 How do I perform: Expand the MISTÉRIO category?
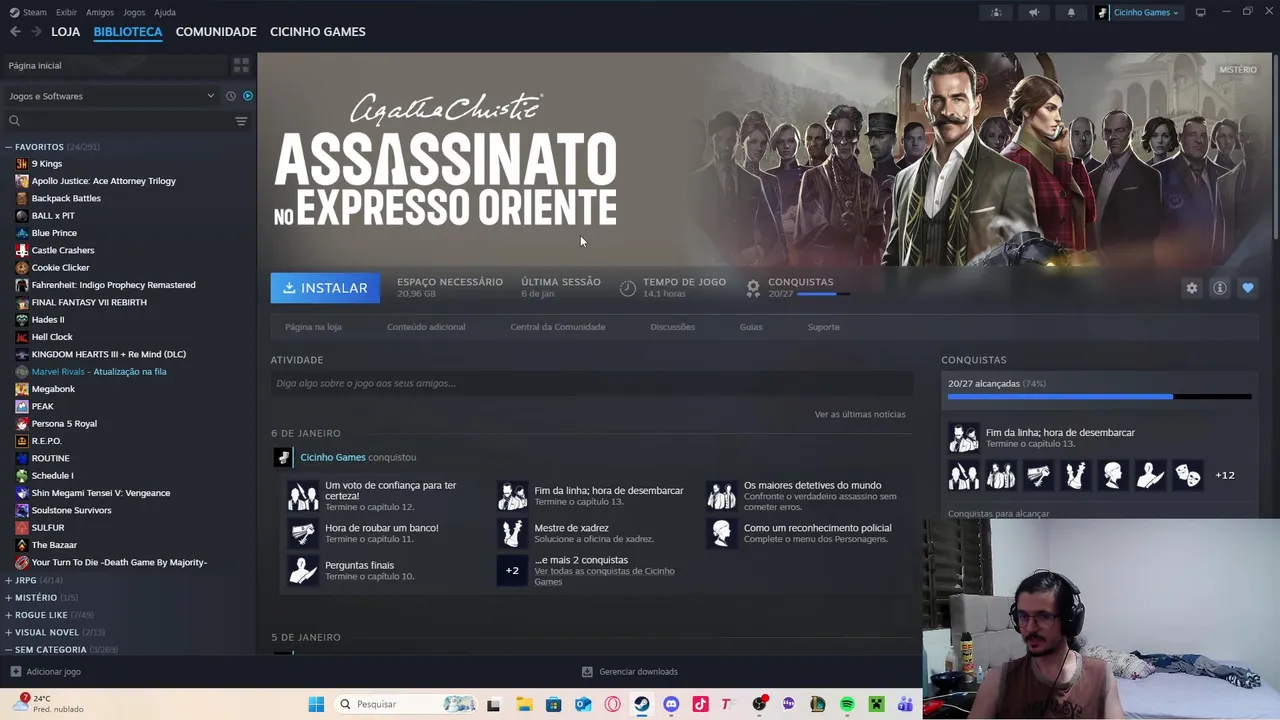click(9, 598)
